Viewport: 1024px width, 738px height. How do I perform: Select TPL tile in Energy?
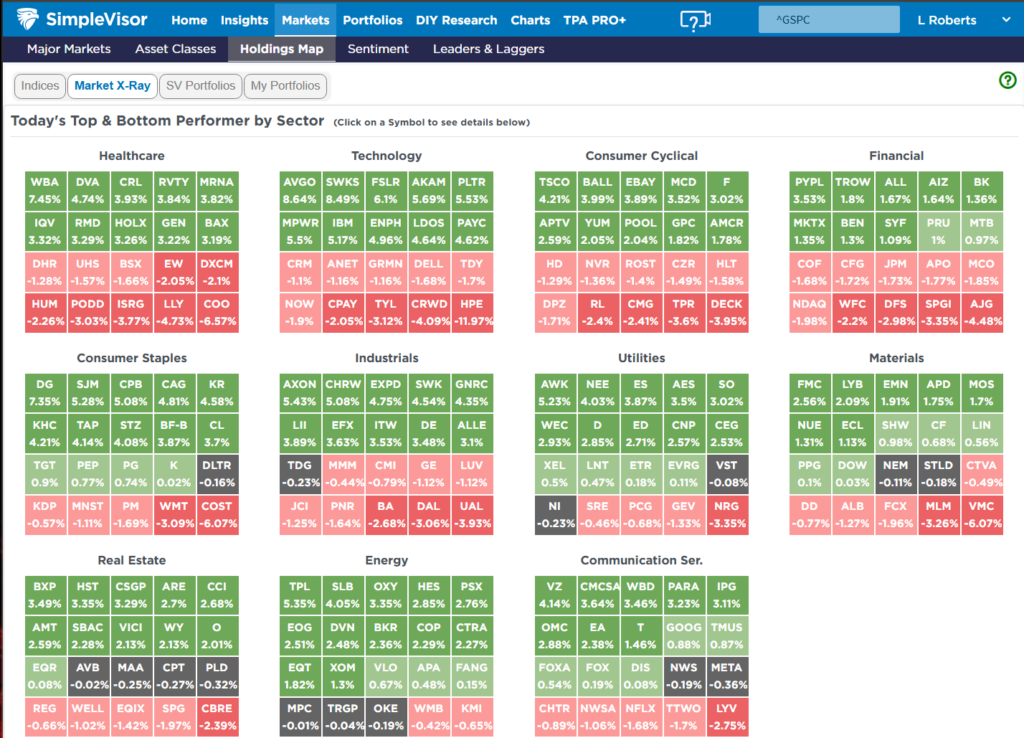(x=300, y=595)
